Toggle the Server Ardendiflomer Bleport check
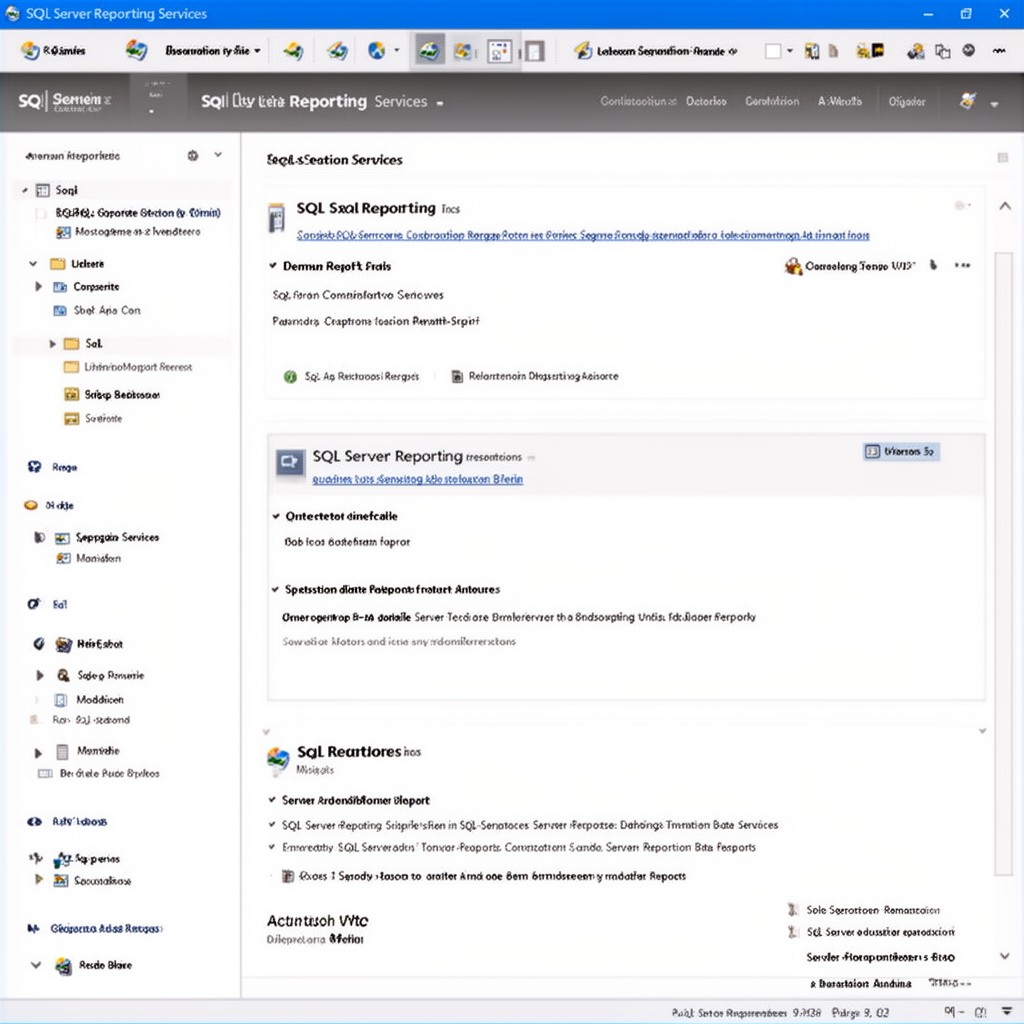This screenshot has height=1024, width=1024. [x=272, y=800]
